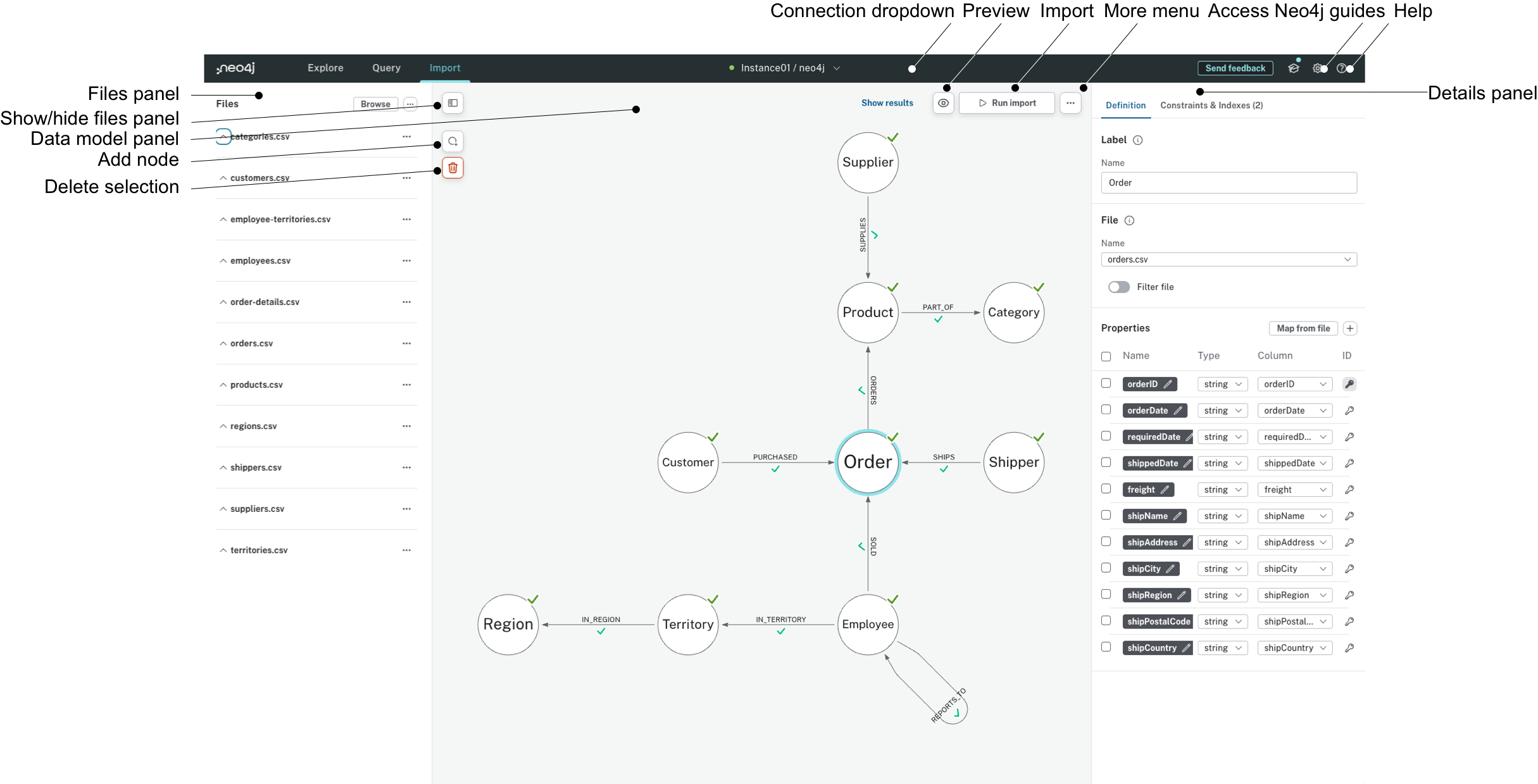The height and width of the screenshot is (784, 1538).
Task: Select the orders.csv File Name dropdown
Action: (1228, 259)
